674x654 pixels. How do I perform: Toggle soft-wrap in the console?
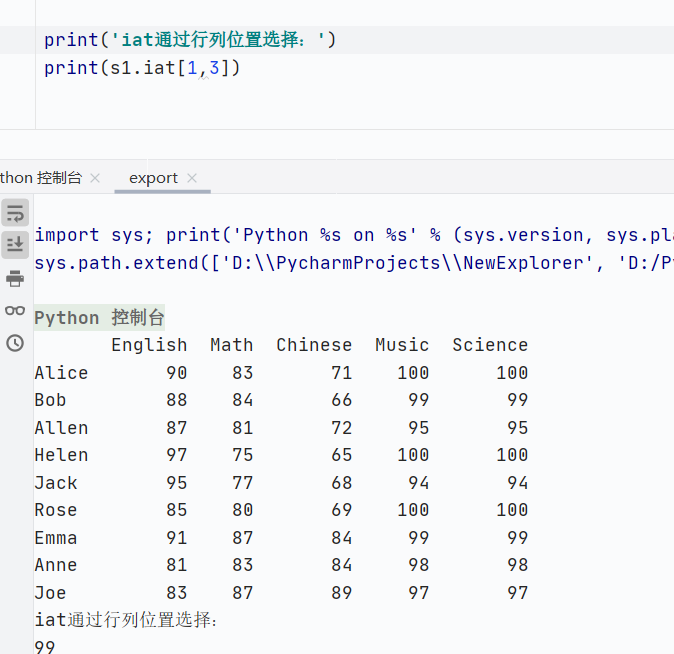tap(15, 213)
